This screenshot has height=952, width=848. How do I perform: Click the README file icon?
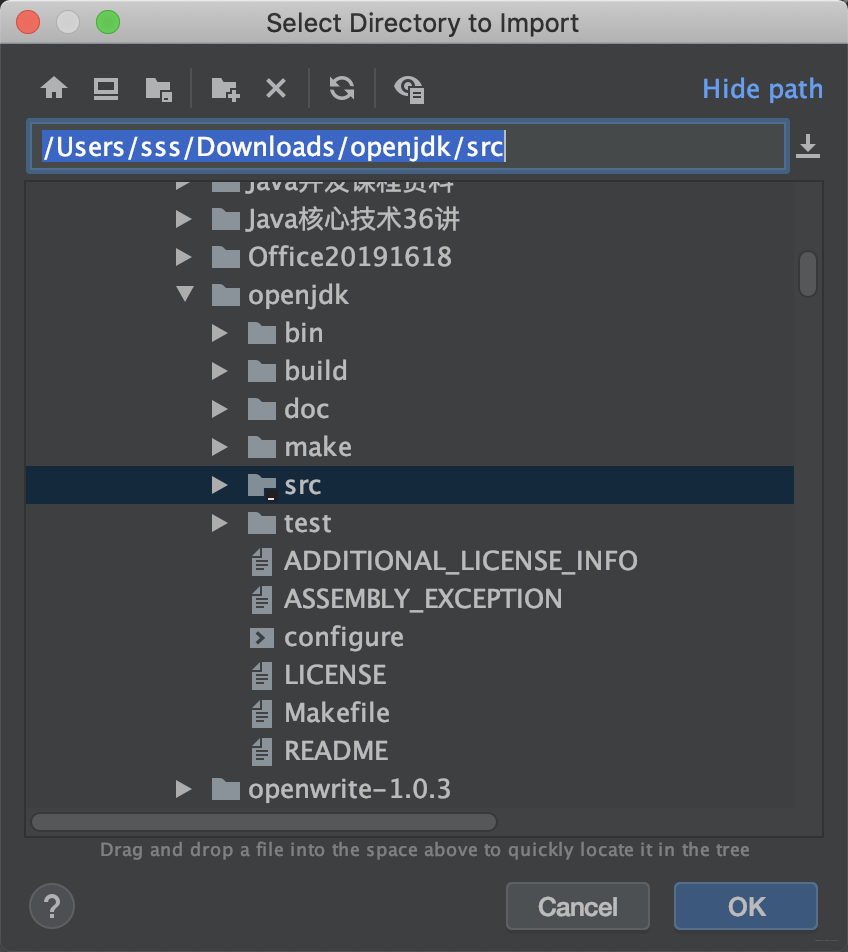[x=262, y=752]
